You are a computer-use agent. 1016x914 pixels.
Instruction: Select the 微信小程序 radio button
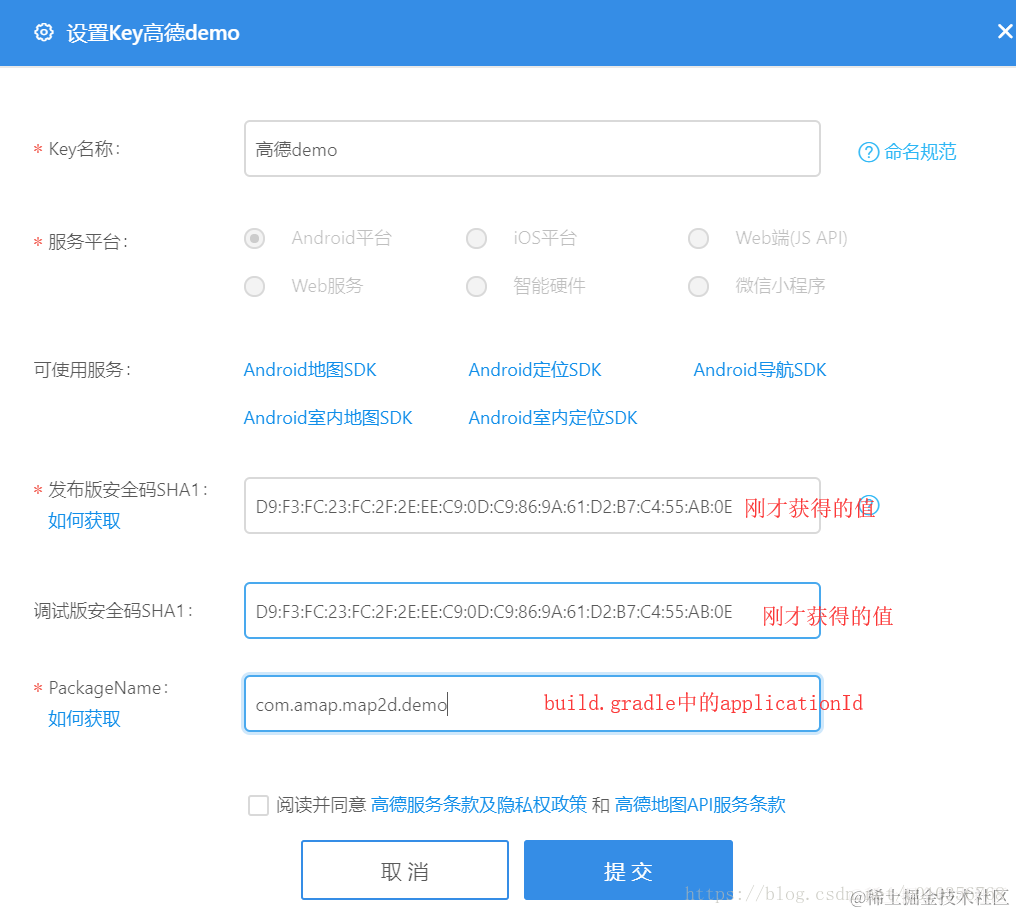click(698, 286)
